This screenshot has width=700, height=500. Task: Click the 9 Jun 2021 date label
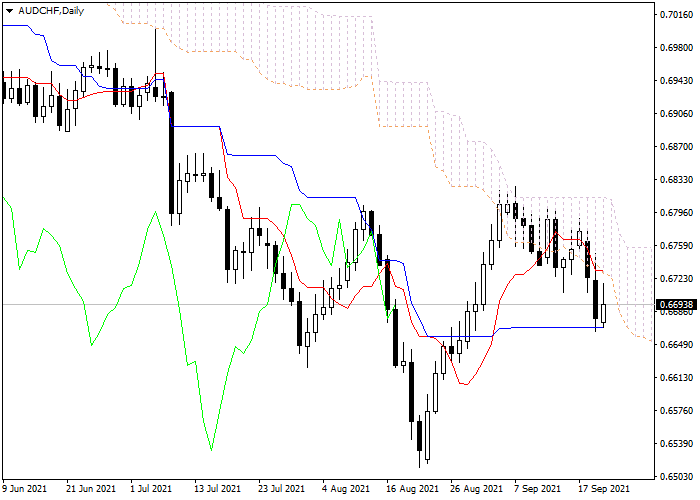pos(24,489)
